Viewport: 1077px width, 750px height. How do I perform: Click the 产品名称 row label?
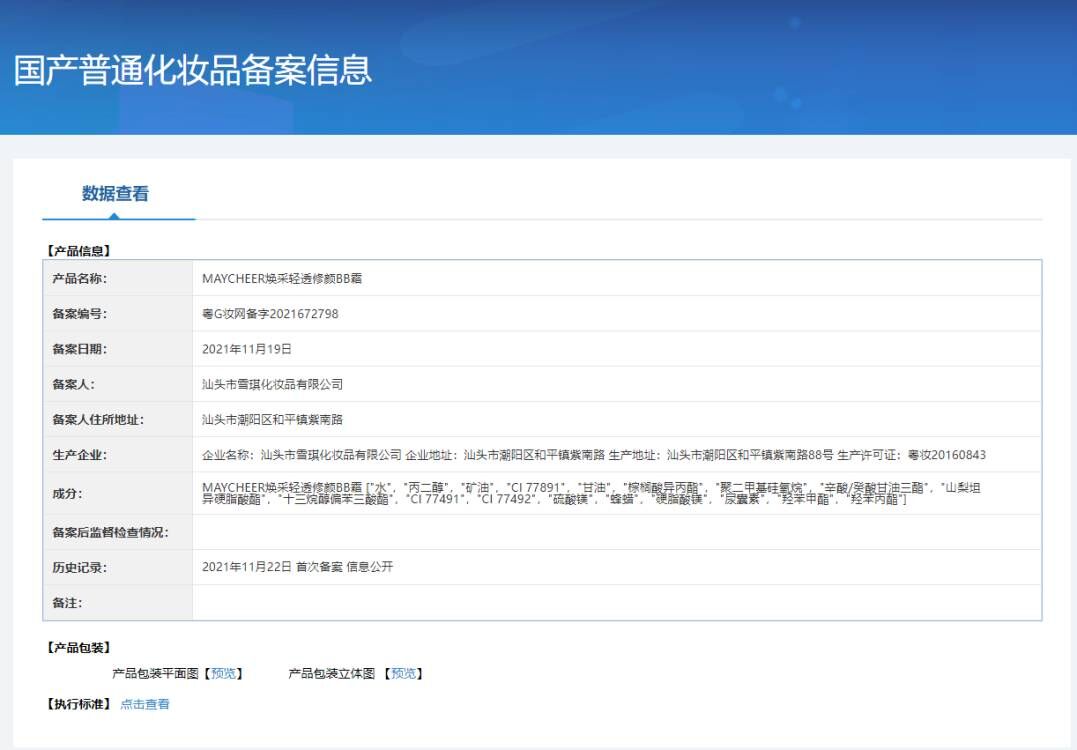point(80,279)
